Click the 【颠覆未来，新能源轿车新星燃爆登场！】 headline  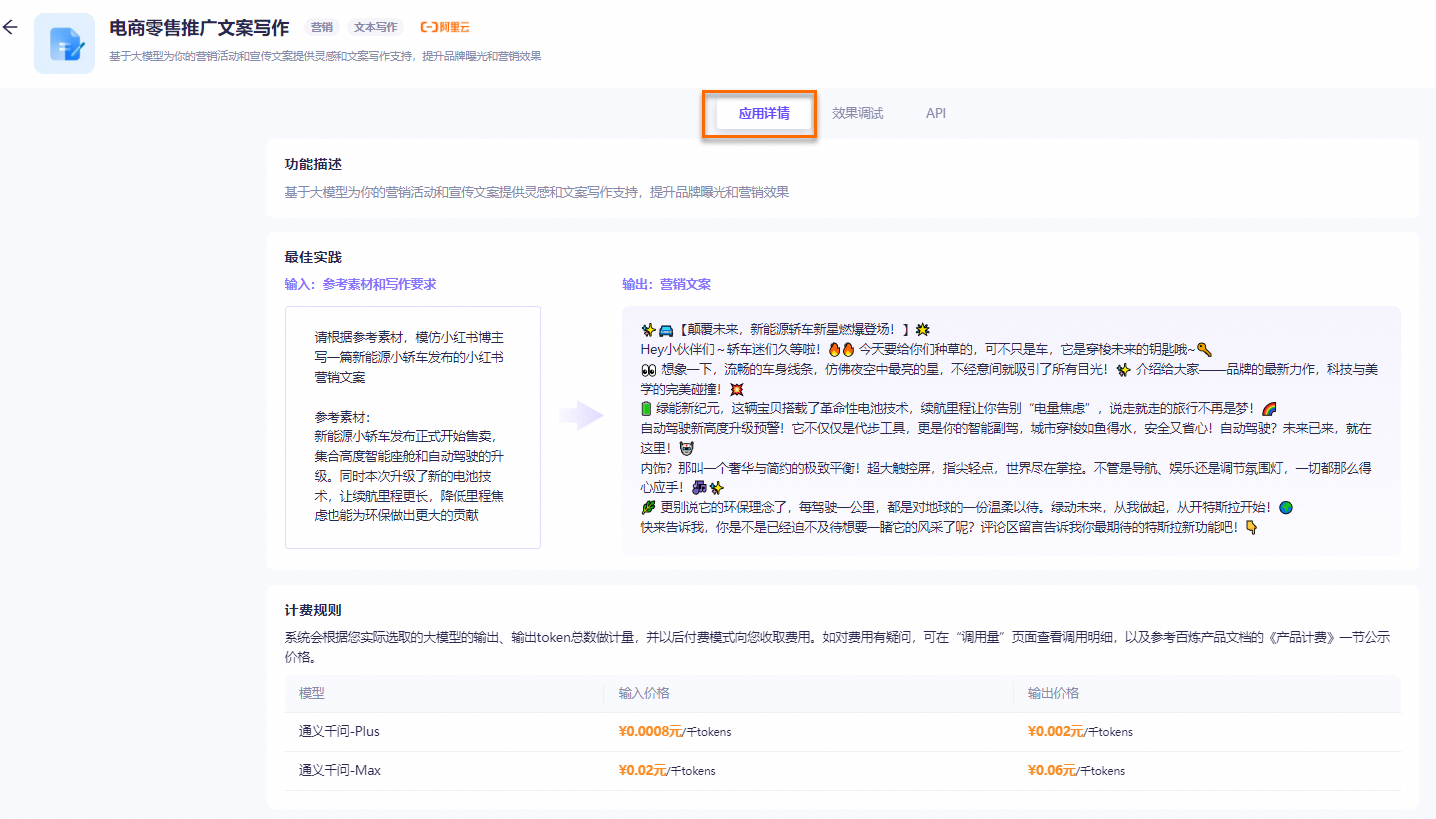(797, 329)
